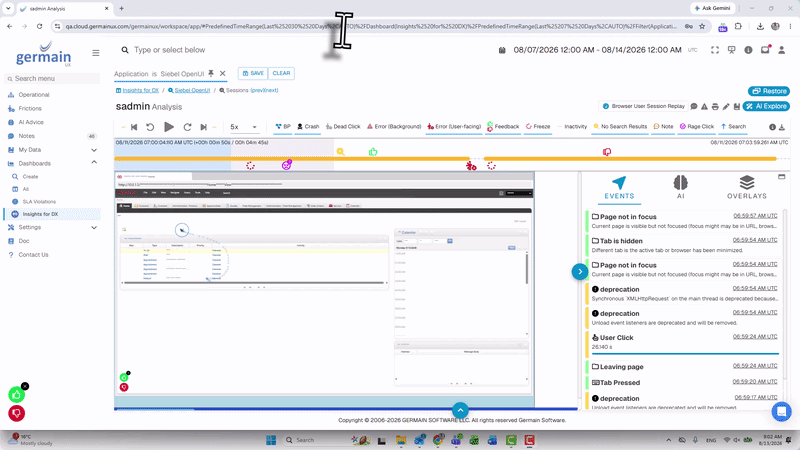The height and width of the screenshot is (450, 800).
Task: Click the save floppy icon near AI Explore
Action: coord(737,107)
